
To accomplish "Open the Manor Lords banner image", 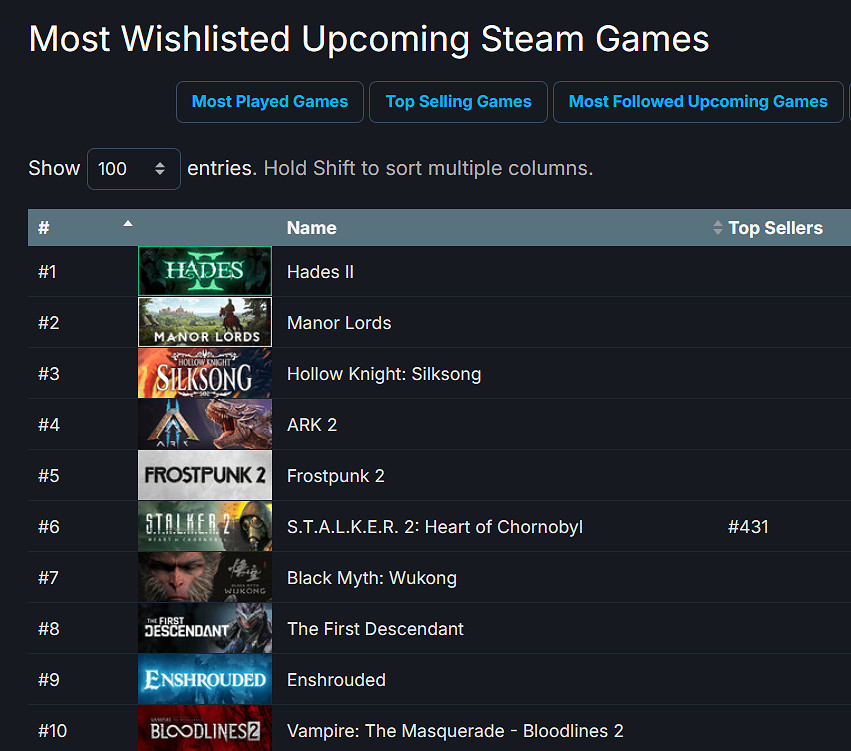I will [204, 322].
